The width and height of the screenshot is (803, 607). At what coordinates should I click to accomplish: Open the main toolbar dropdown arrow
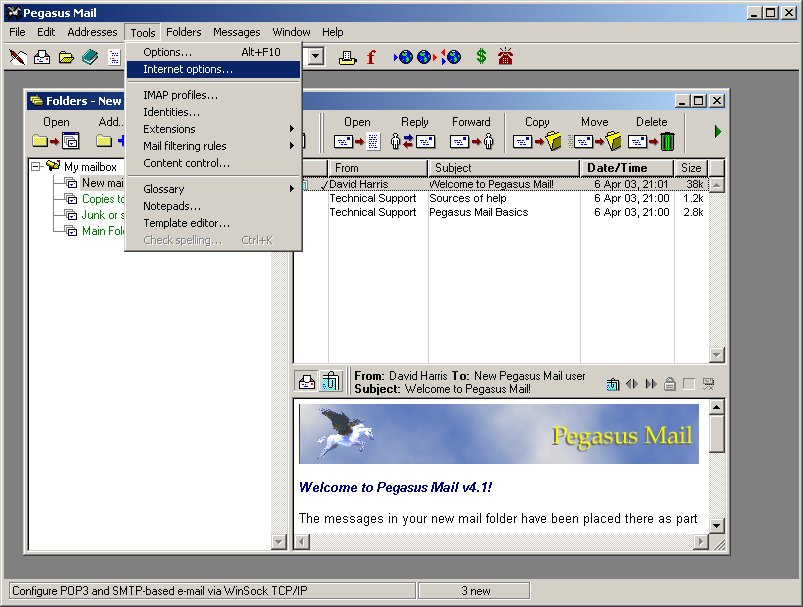point(317,57)
